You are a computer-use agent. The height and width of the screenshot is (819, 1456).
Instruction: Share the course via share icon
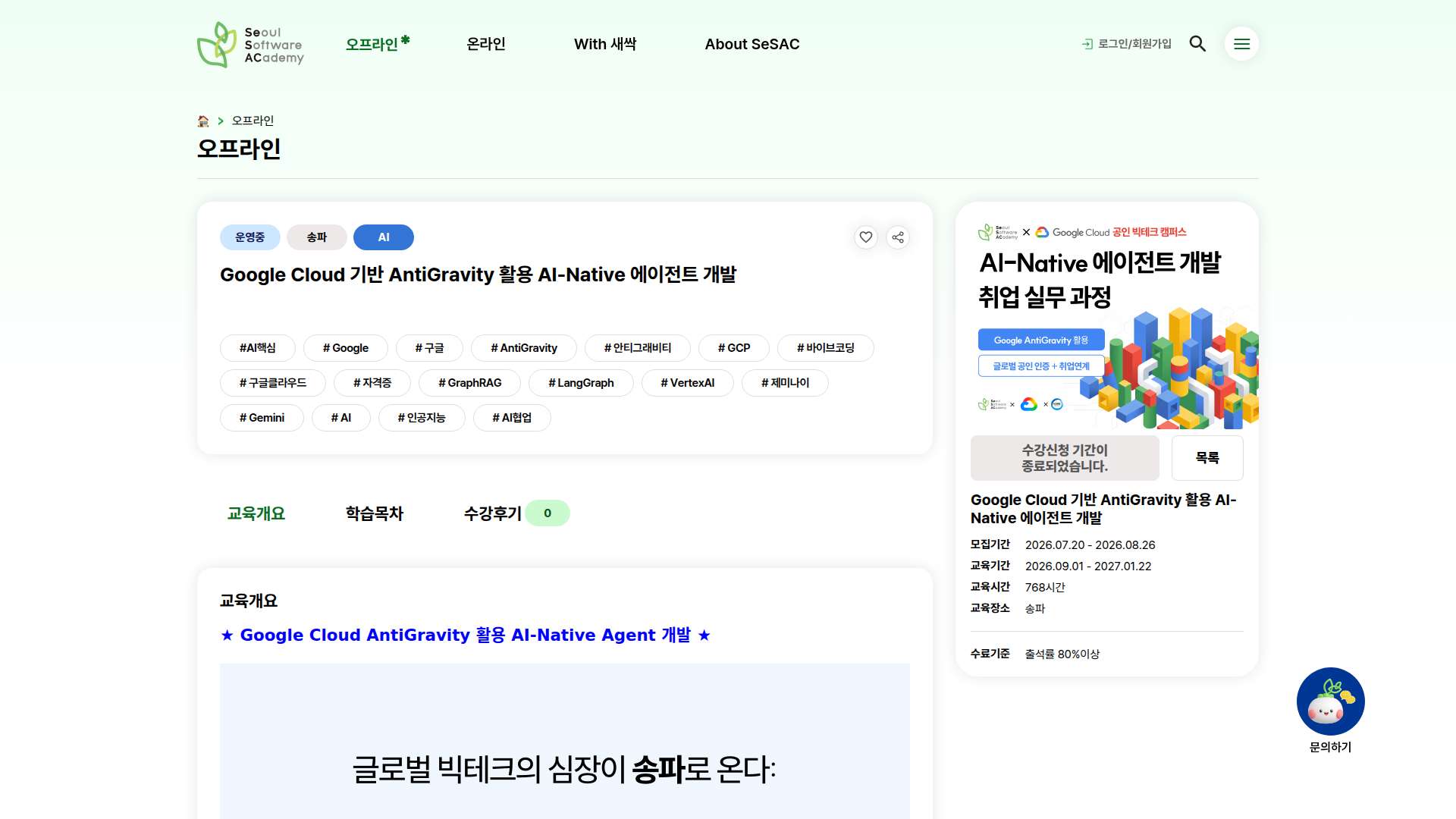pyautogui.click(x=898, y=237)
